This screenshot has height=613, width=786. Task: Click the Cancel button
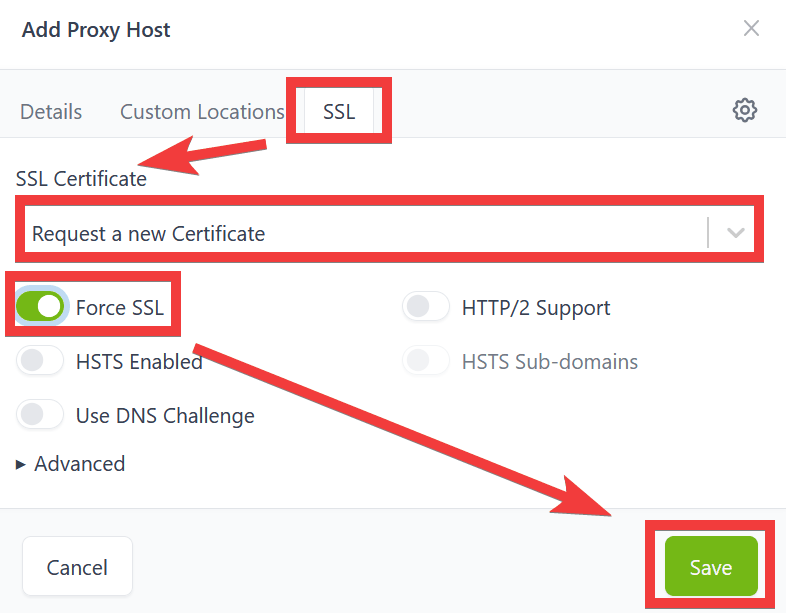point(77,568)
